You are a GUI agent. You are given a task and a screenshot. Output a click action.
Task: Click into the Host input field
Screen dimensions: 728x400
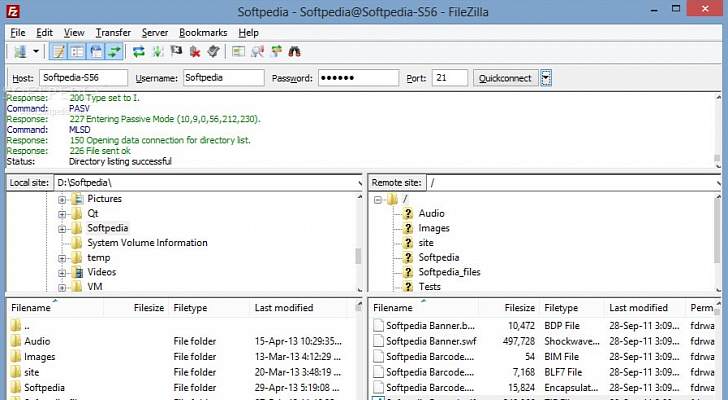click(84, 78)
